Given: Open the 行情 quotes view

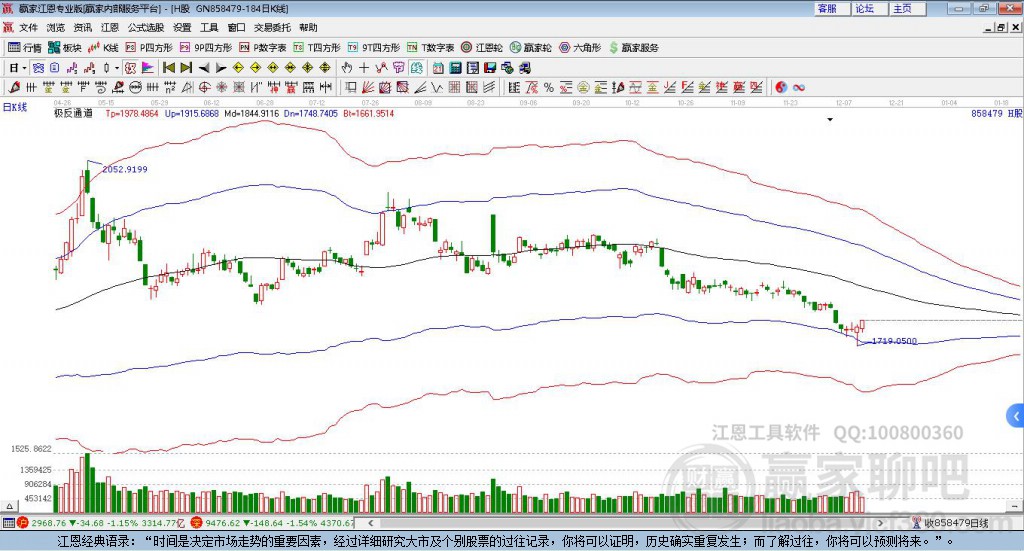Looking at the screenshot, I should [x=25, y=48].
